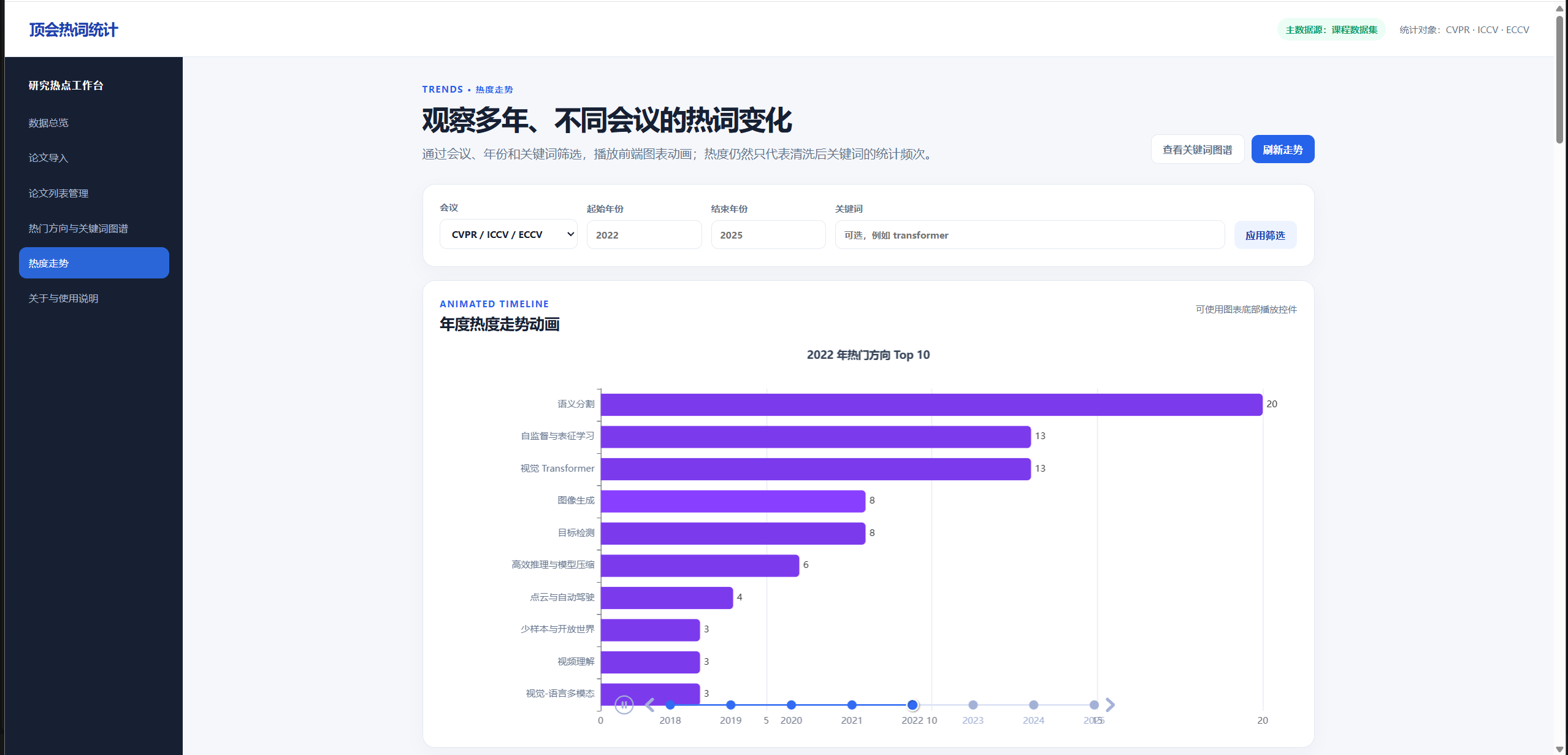Click the 视觉 Transformer bar
The width and height of the screenshot is (1568, 755).
(x=816, y=469)
